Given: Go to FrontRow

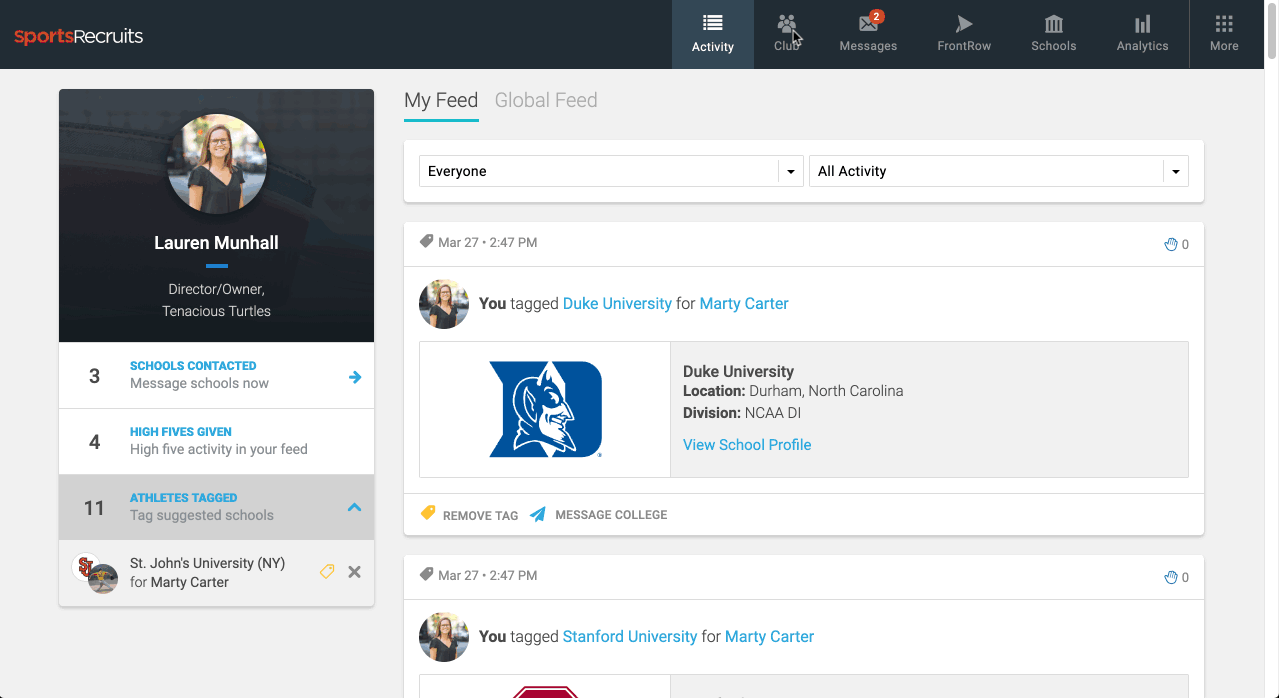Looking at the screenshot, I should [x=964, y=34].
